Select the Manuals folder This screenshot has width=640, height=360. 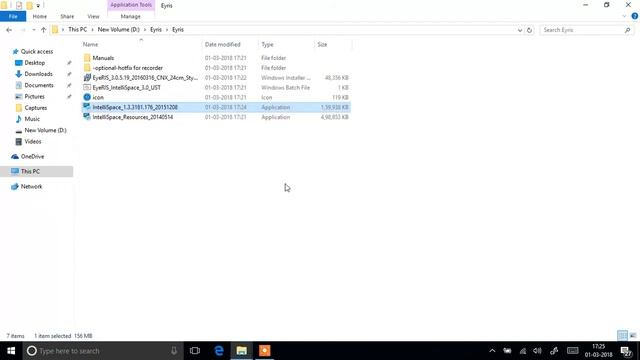[x=103, y=58]
